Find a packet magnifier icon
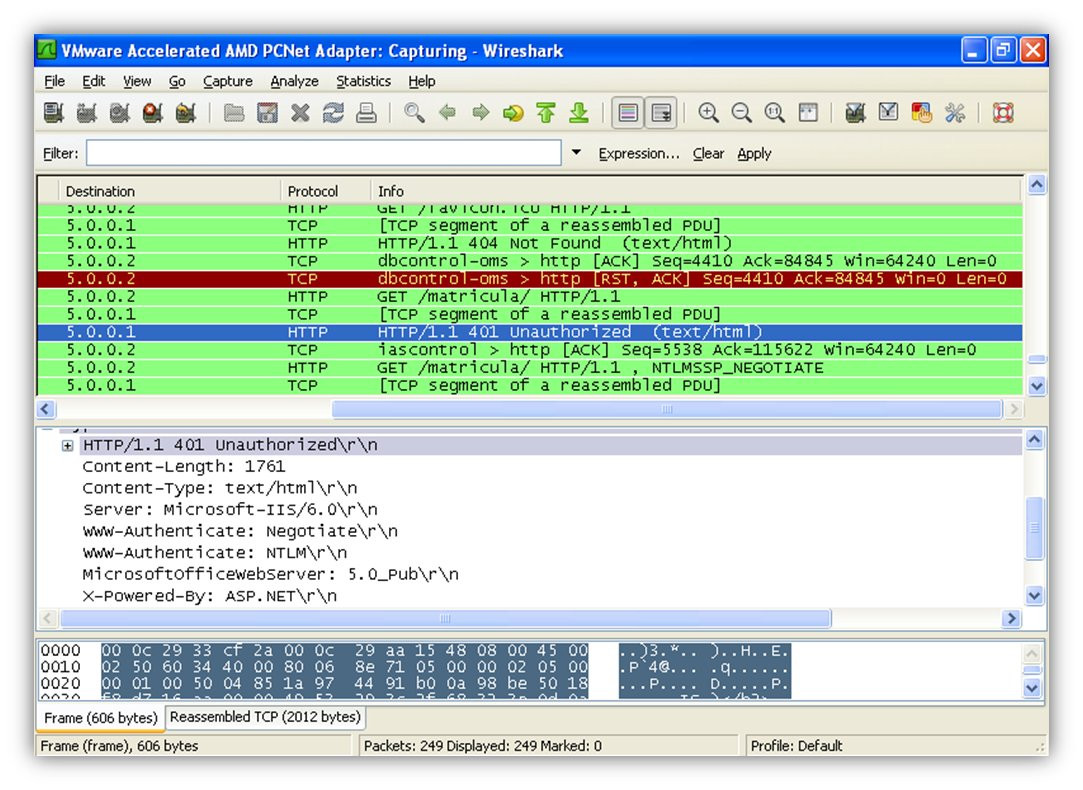This screenshot has width=1083, height=790. tap(414, 113)
